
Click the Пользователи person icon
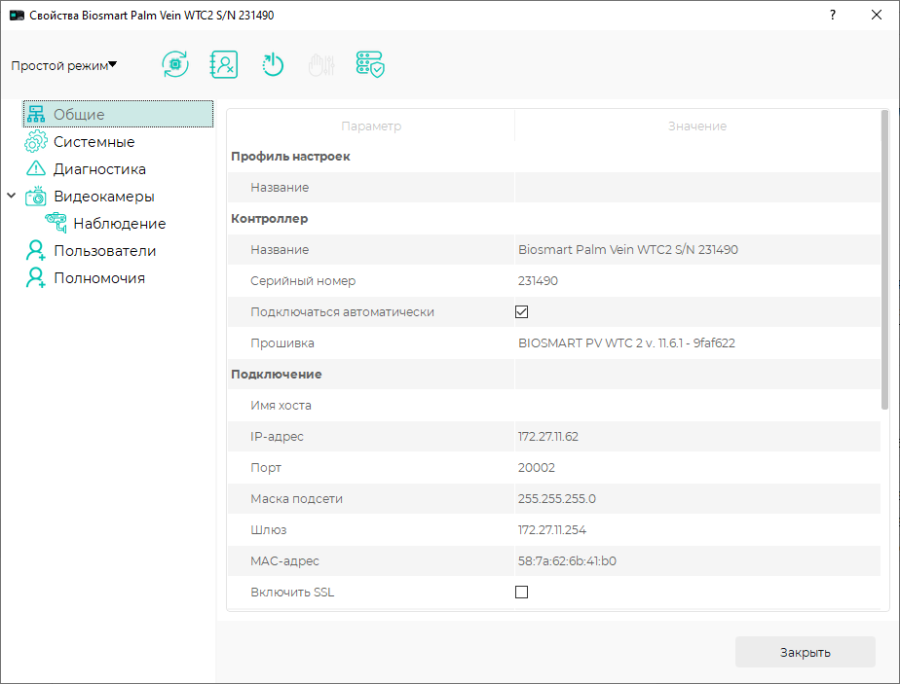36,251
